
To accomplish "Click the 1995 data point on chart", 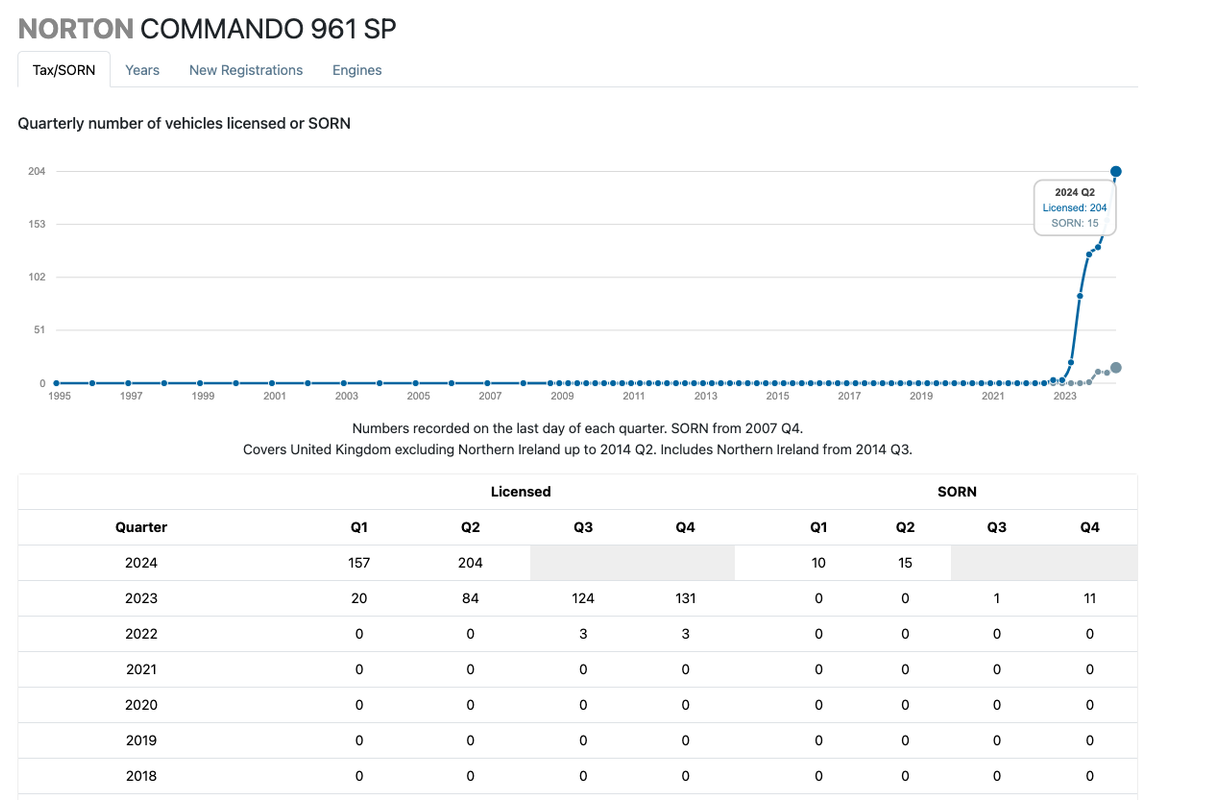I will point(56,383).
